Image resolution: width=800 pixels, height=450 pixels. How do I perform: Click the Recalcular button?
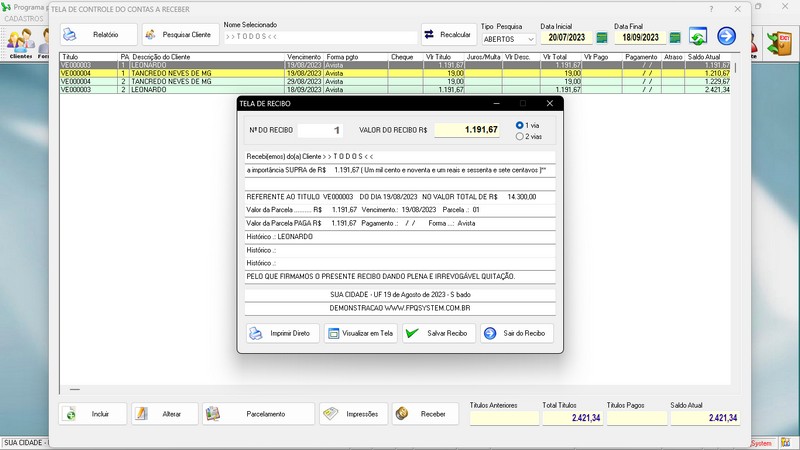tap(449, 34)
